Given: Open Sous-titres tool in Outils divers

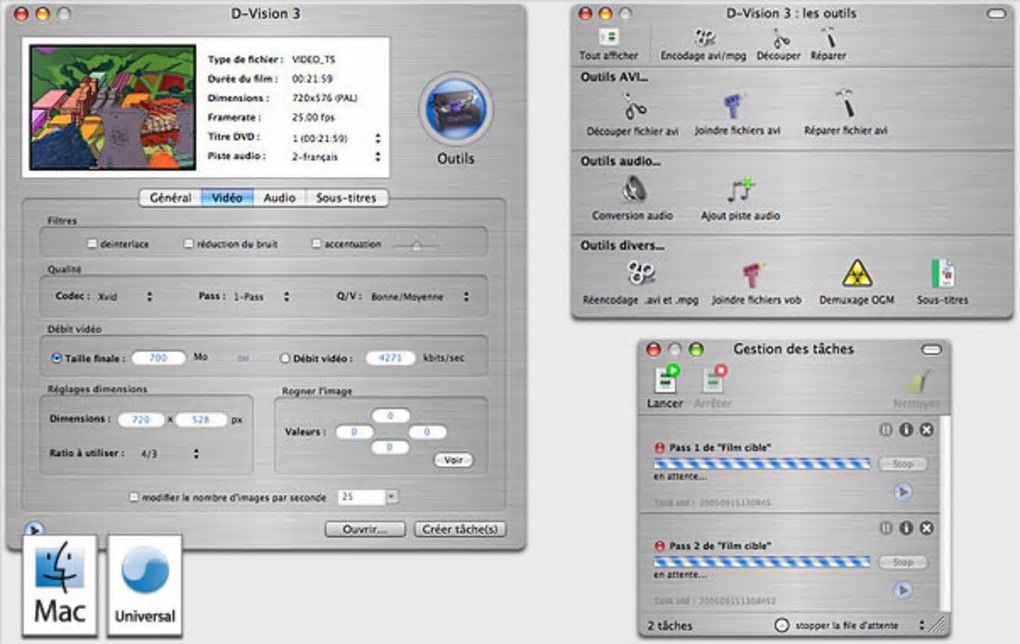Looking at the screenshot, I should [943, 282].
